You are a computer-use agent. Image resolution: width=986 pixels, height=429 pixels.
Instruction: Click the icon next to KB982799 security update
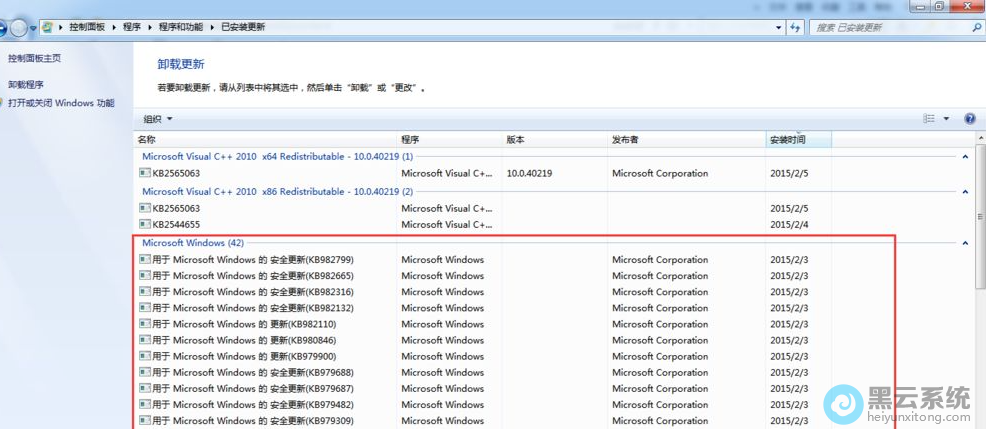click(145, 260)
